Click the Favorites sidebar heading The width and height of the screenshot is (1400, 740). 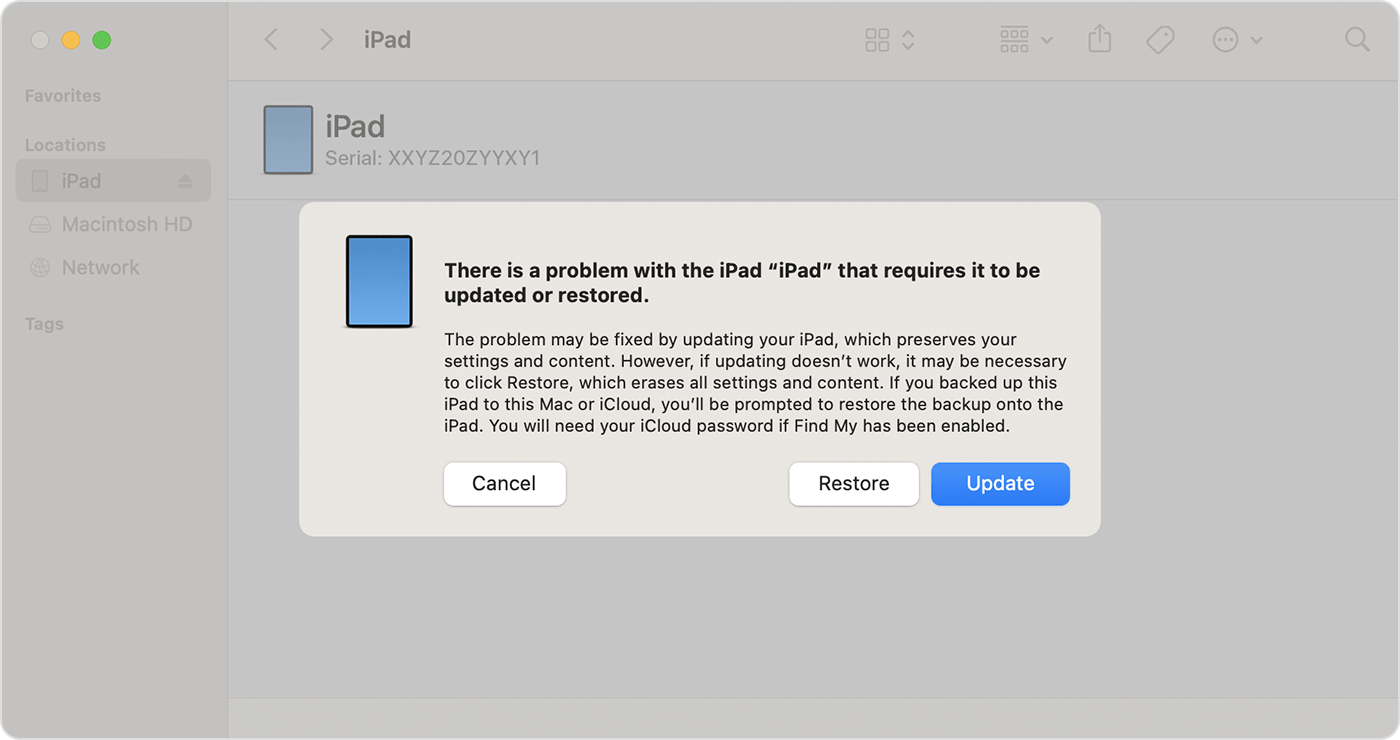pyautogui.click(x=62, y=95)
